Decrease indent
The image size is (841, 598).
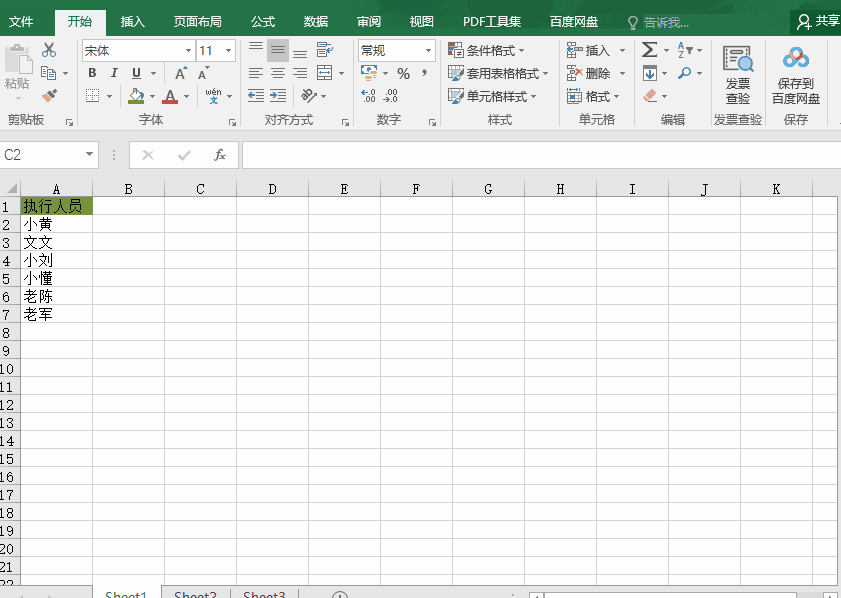[x=256, y=96]
